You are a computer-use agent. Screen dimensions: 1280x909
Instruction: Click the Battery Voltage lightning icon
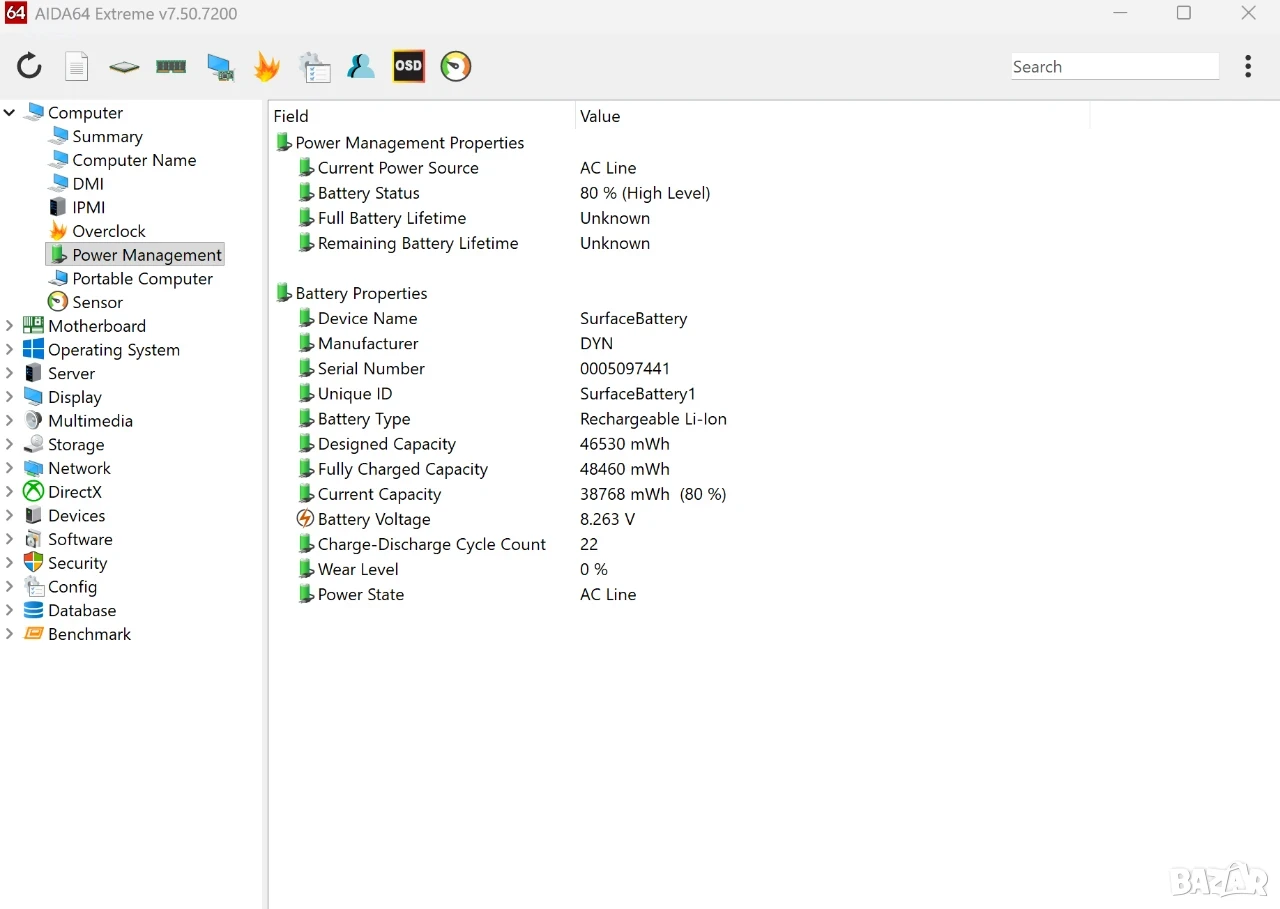tap(306, 519)
